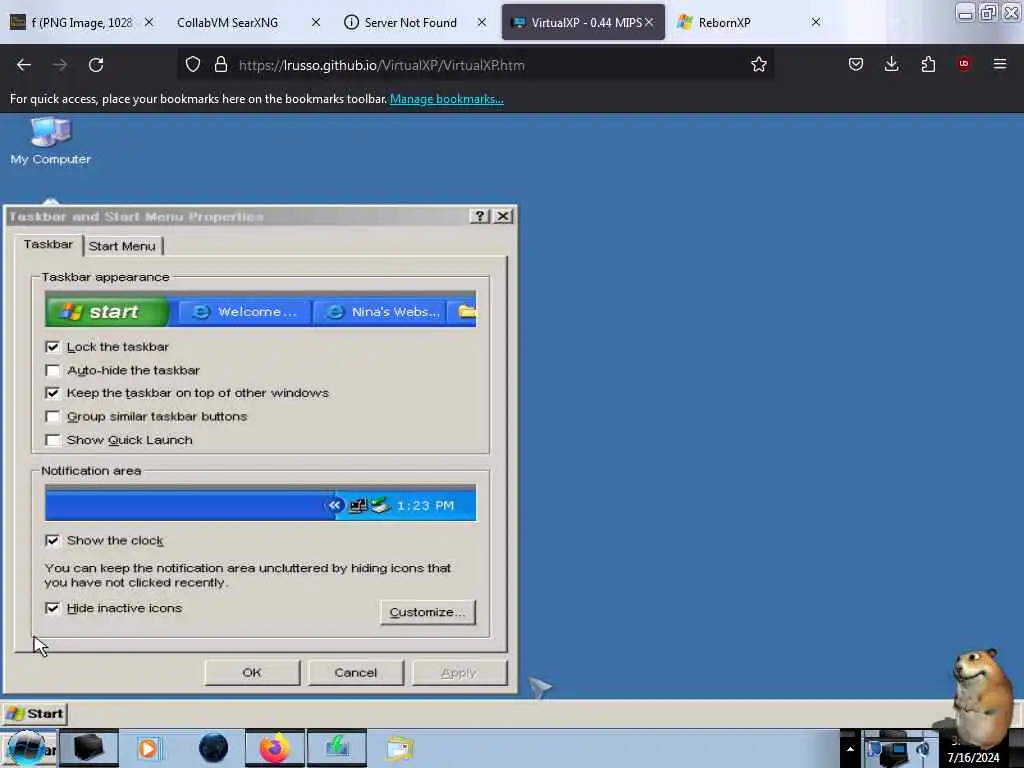The image size is (1024, 768).
Task: Toggle Hide inactive icons checkbox
Action: (x=52, y=608)
